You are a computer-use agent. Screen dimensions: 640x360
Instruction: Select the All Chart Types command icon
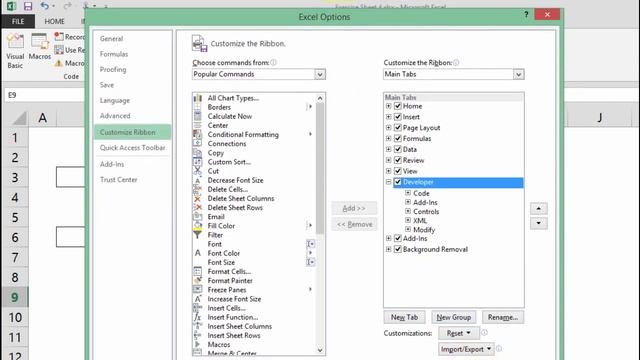(198, 98)
